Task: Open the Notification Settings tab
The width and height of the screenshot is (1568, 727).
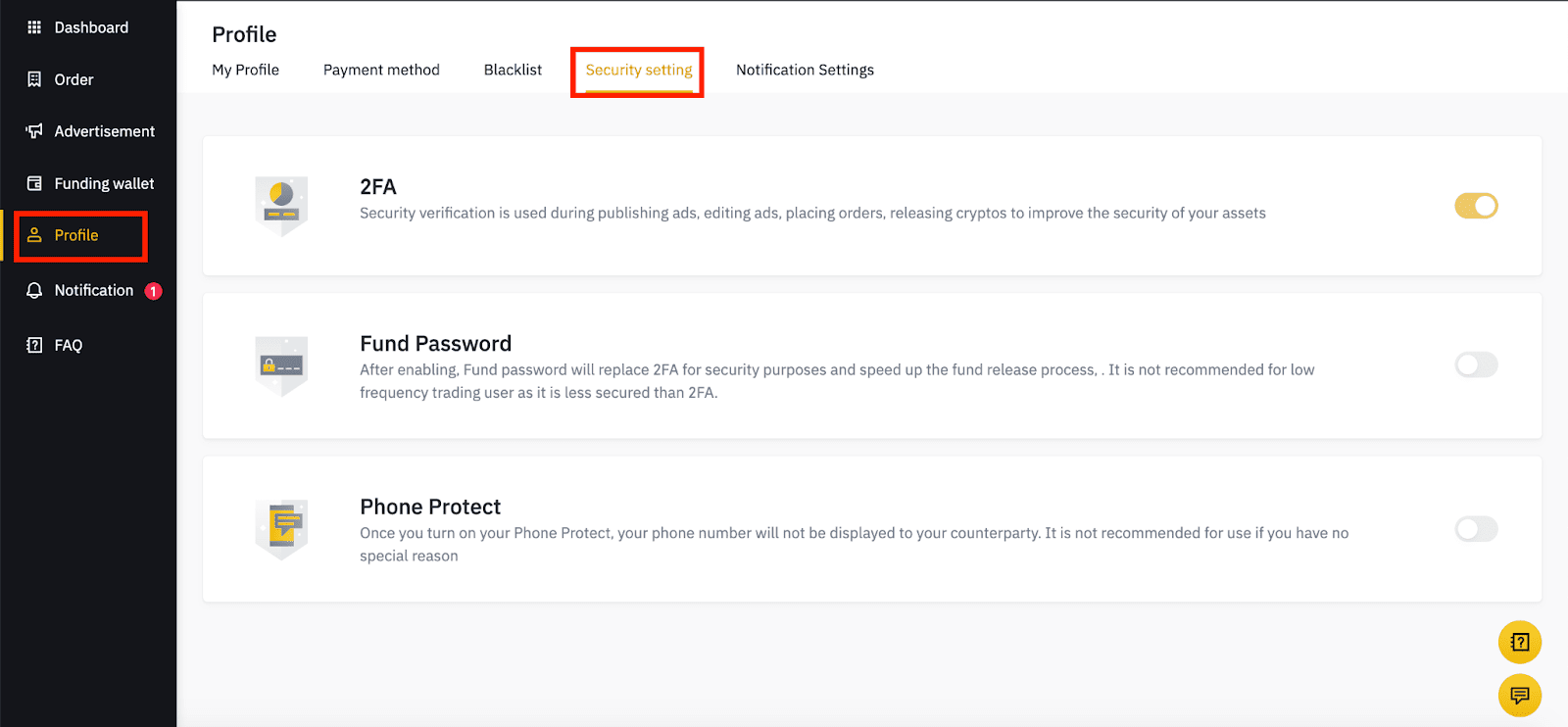Action: pos(805,70)
